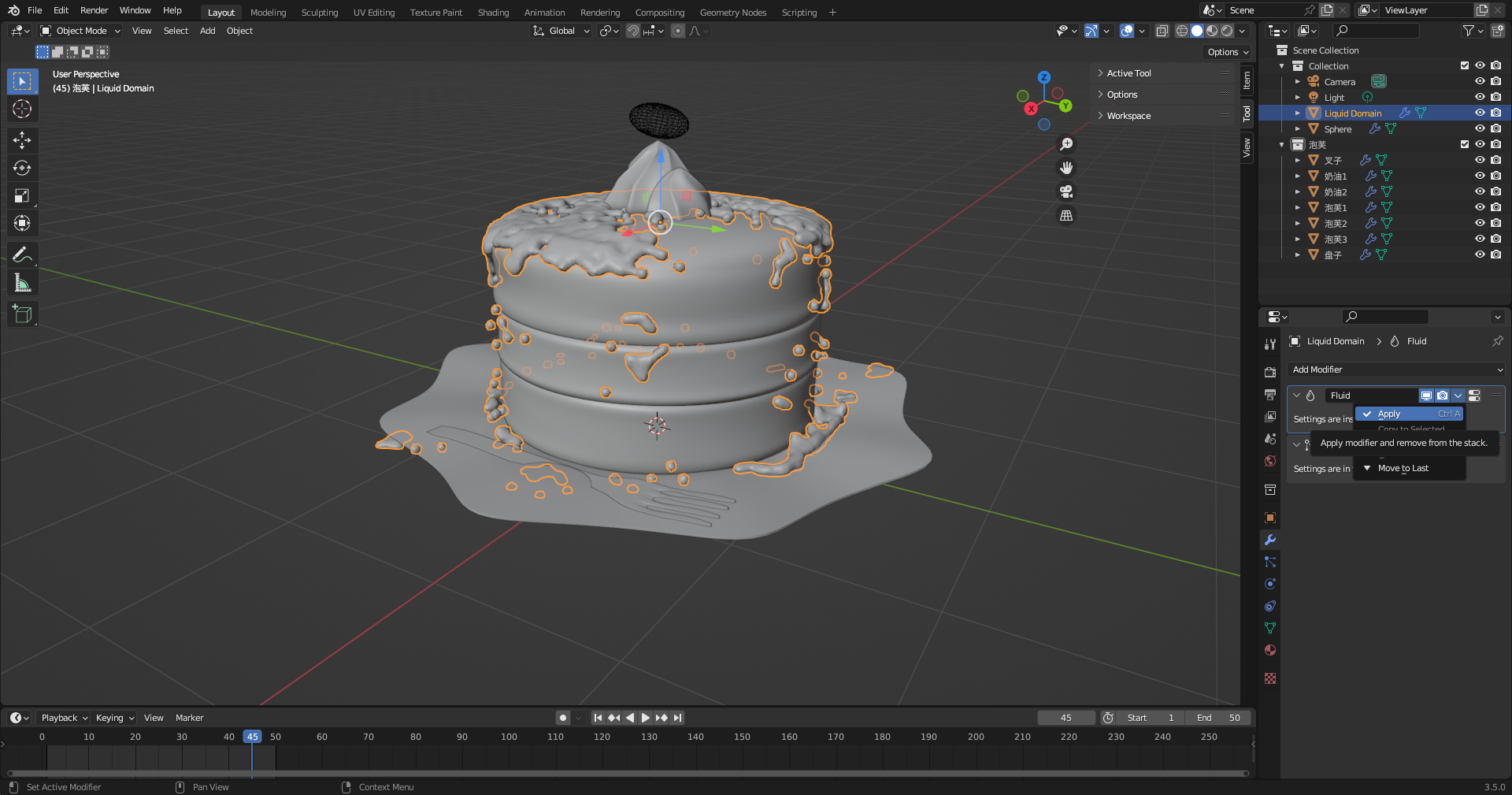This screenshot has width=1512, height=795.
Task: Click the Keying button in timeline
Action: [115, 718]
